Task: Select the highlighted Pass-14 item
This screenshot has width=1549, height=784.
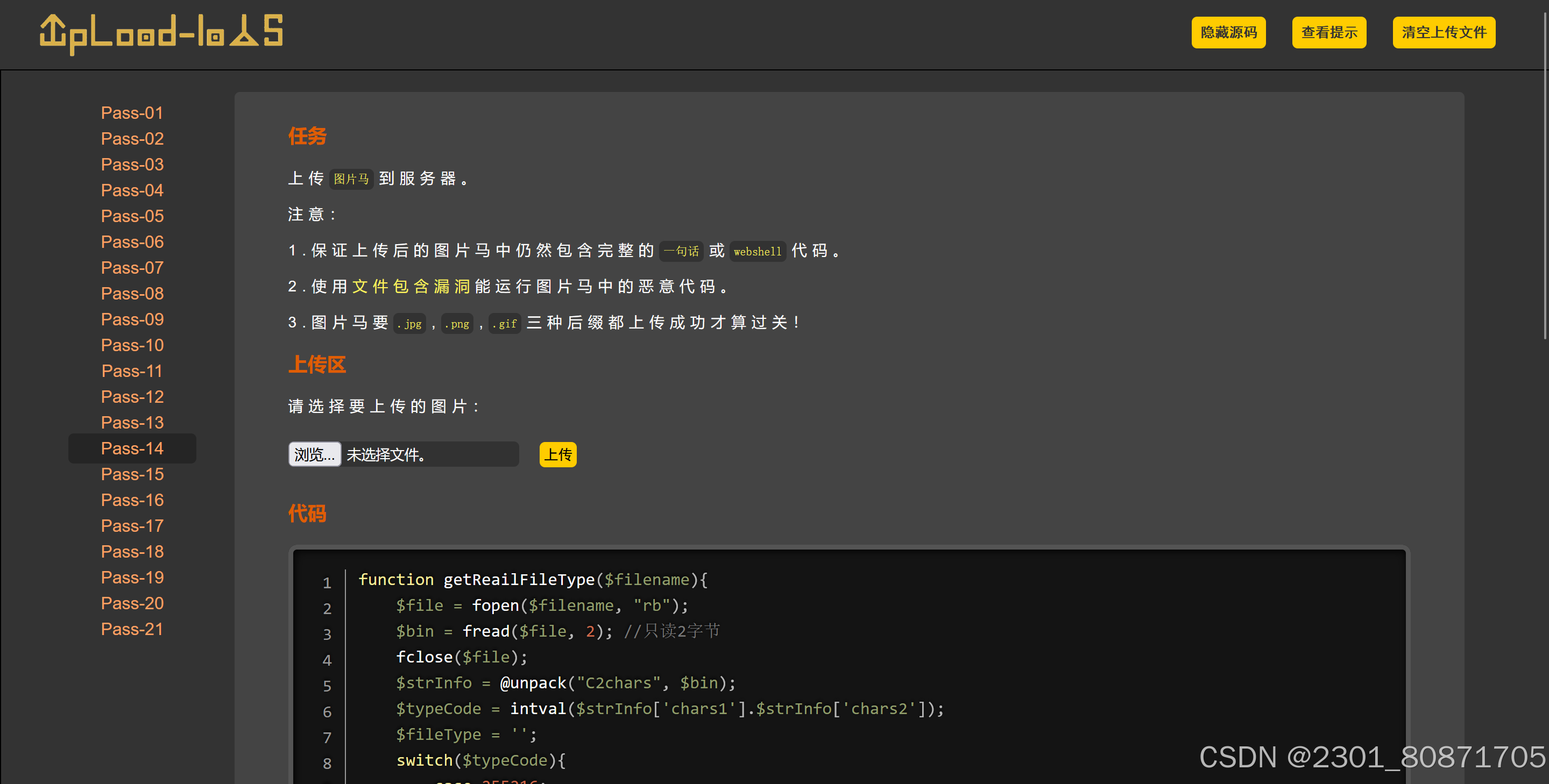Action: [132, 449]
